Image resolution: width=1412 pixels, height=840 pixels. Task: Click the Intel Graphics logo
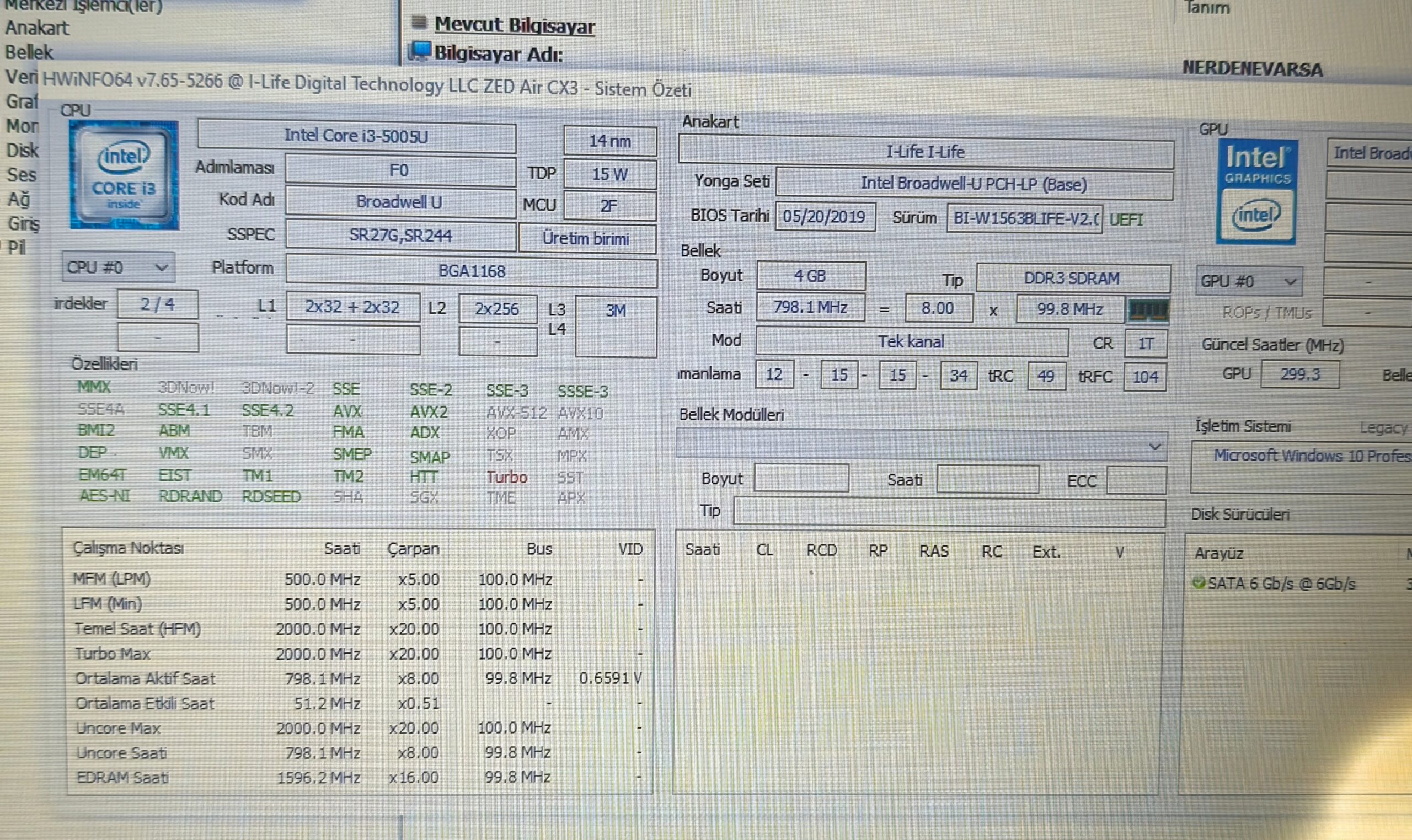pos(1257,192)
